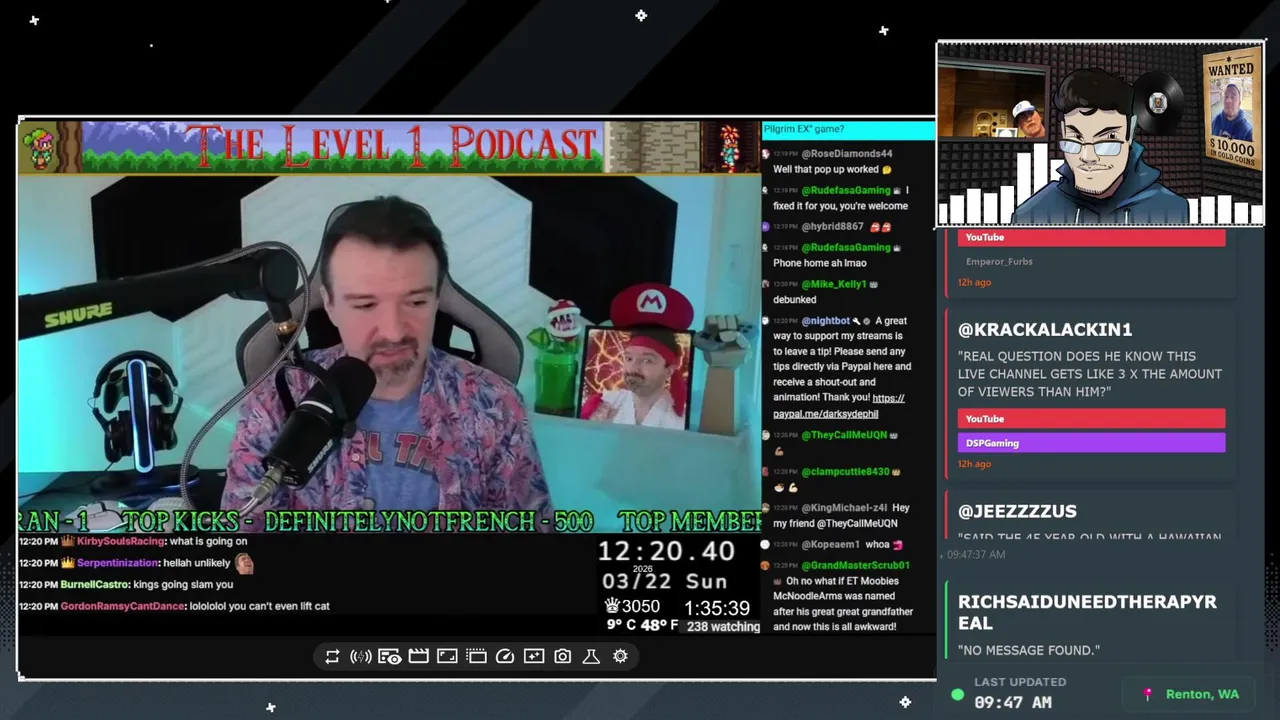Click the first @RudefasaGaming chat name
This screenshot has height=720, width=1280.
845,190
